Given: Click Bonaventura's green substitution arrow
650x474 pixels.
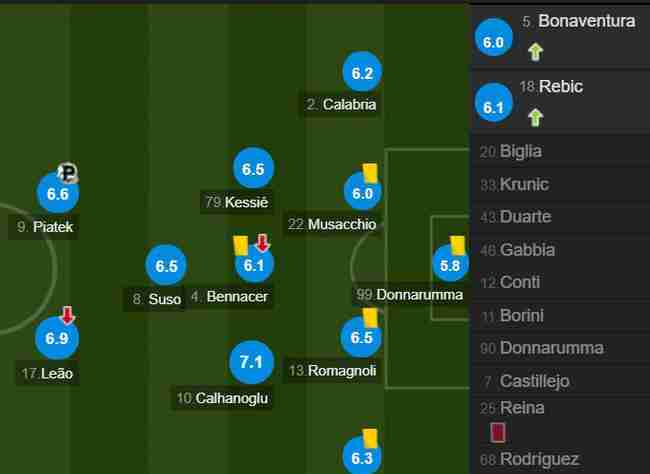Looking at the screenshot, I should pos(535,52).
